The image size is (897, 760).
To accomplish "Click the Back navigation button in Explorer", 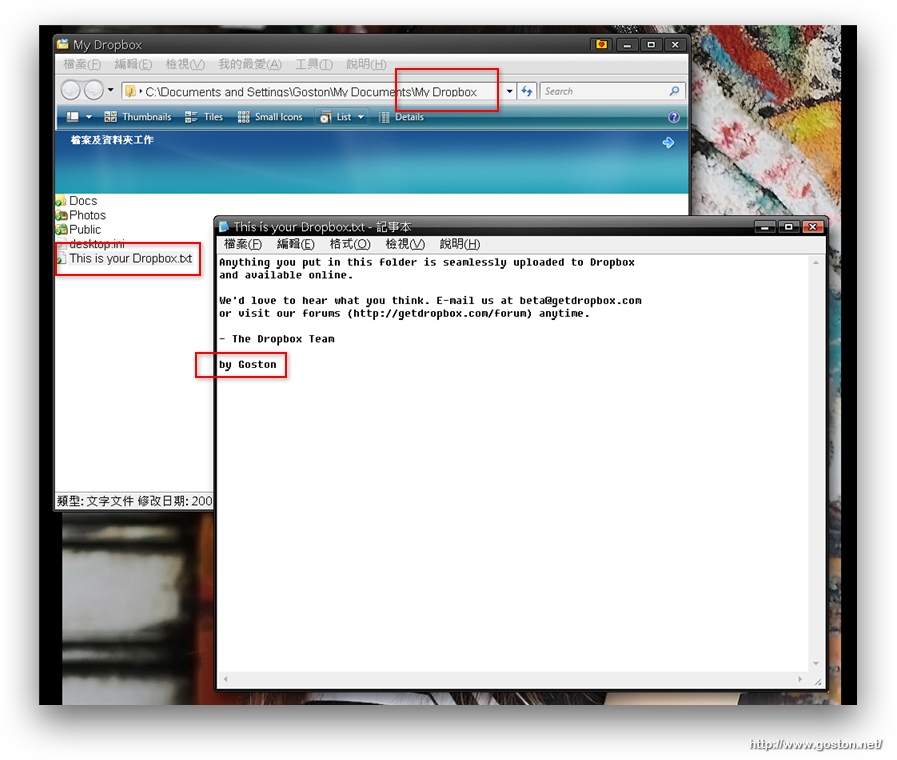I will (71, 91).
